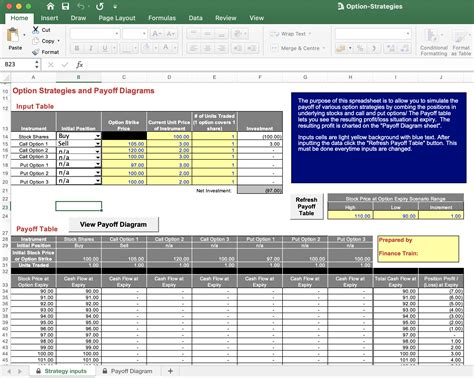Apply the font color letter A
This screenshot has width=474, height=378.
pos(166,48)
